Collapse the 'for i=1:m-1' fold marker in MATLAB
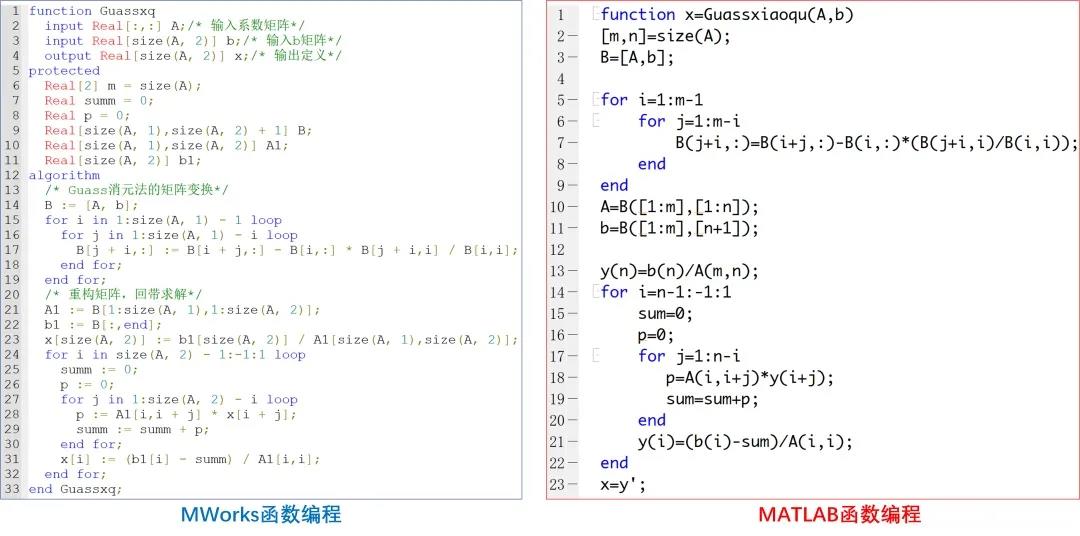Screen dimensions: 1080x536 point(595,100)
